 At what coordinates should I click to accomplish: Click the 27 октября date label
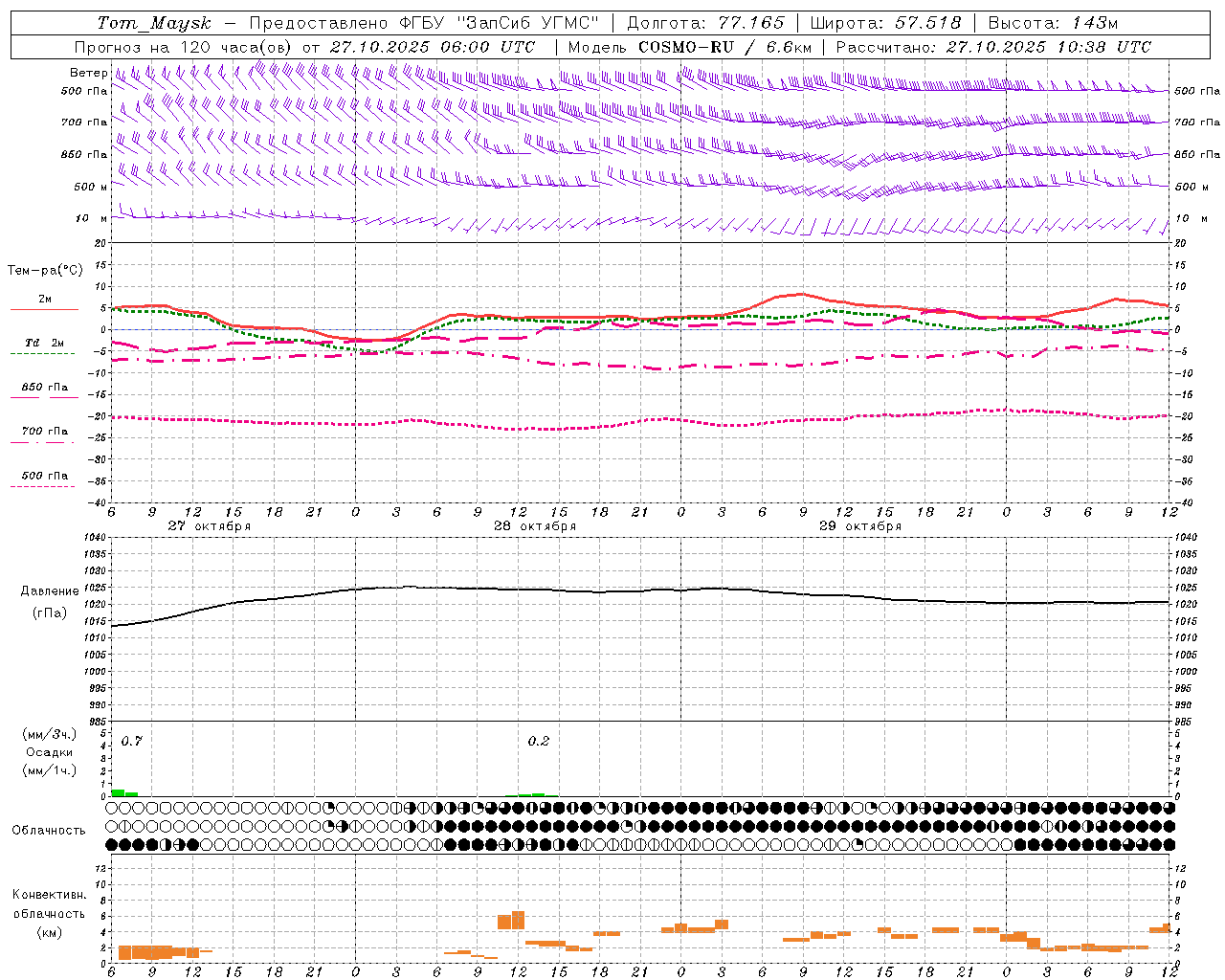pyautogui.click(x=210, y=526)
